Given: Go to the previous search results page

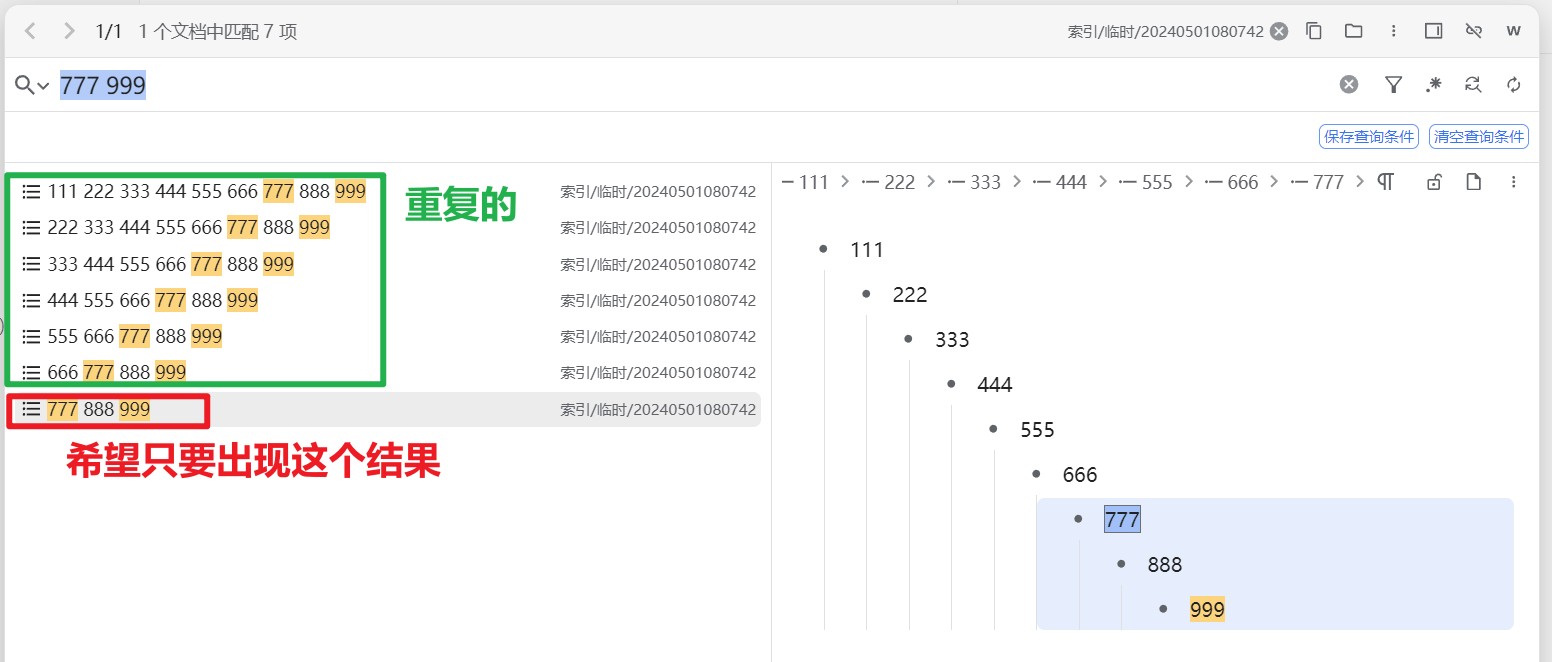Looking at the screenshot, I should (30, 31).
